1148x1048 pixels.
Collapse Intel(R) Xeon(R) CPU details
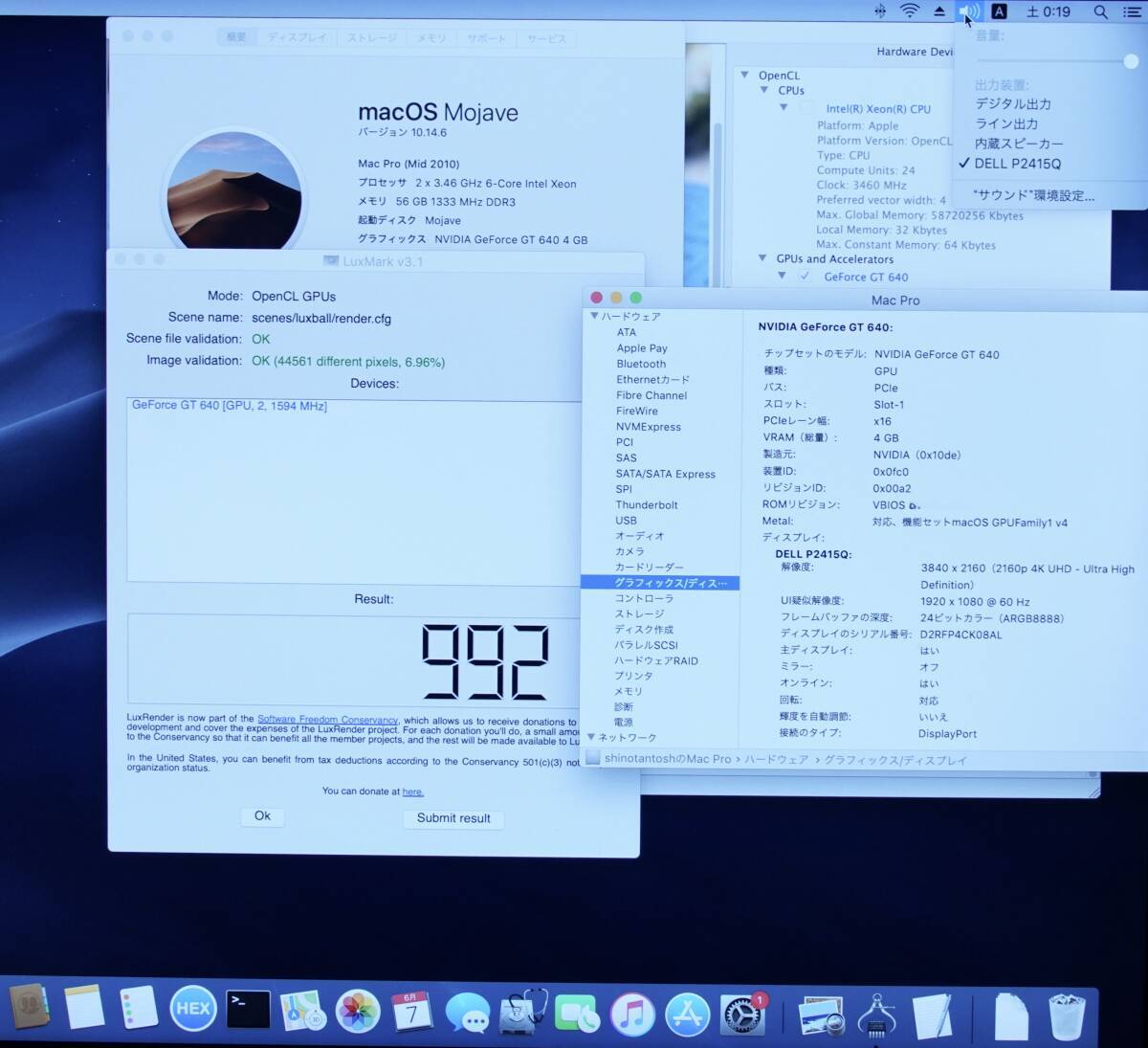[784, 107]
